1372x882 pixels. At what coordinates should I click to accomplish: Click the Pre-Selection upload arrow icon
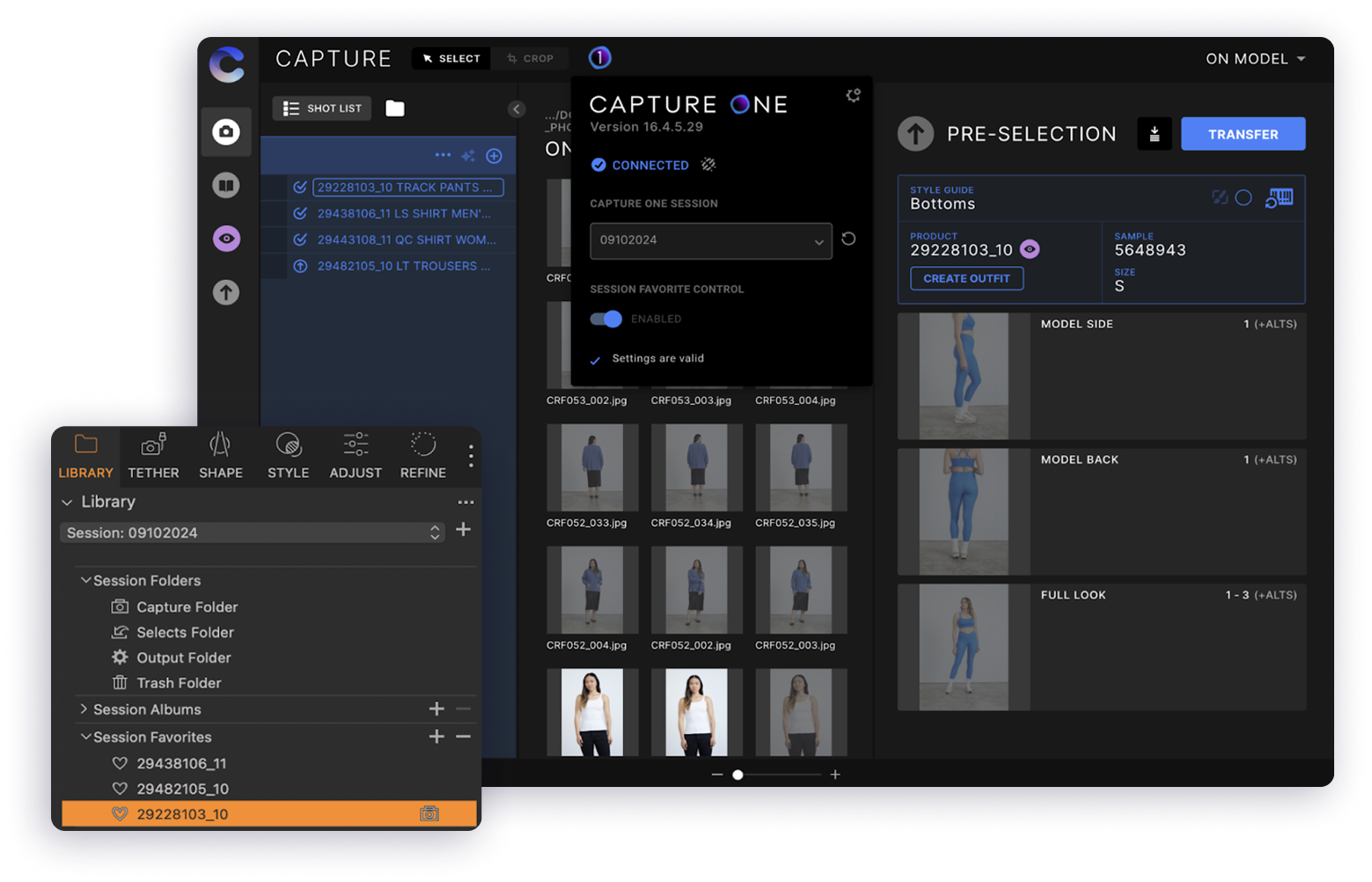(x=915, y=134)
